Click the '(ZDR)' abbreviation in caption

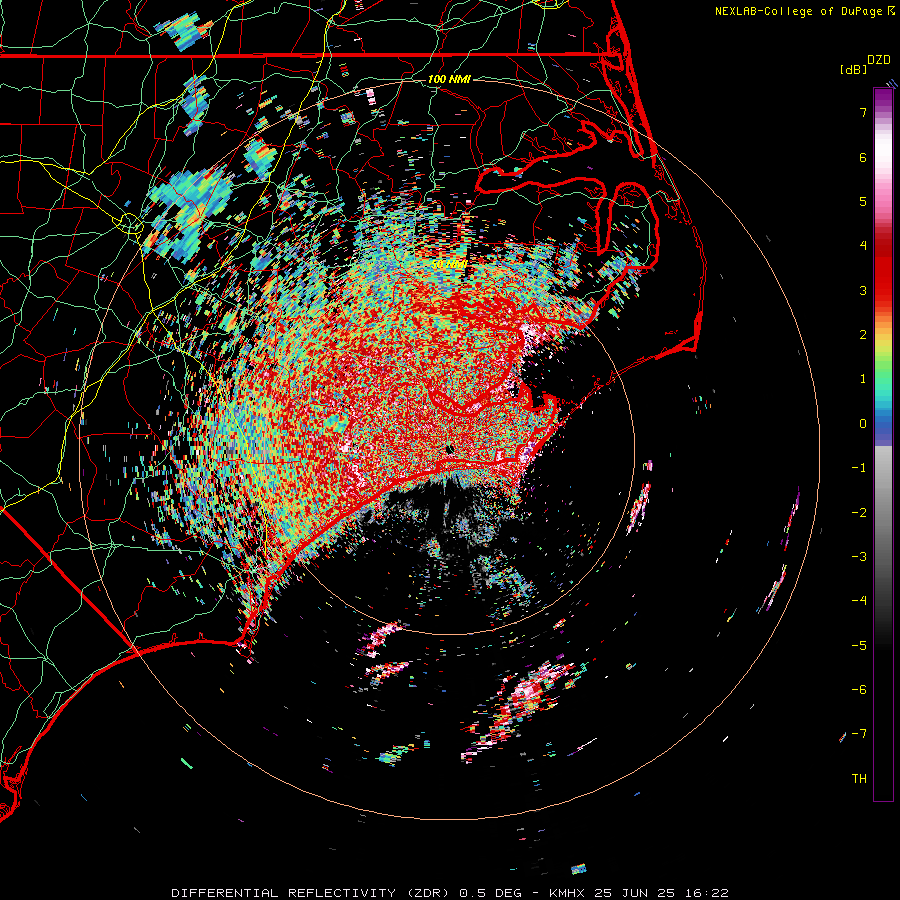[429, 893]
